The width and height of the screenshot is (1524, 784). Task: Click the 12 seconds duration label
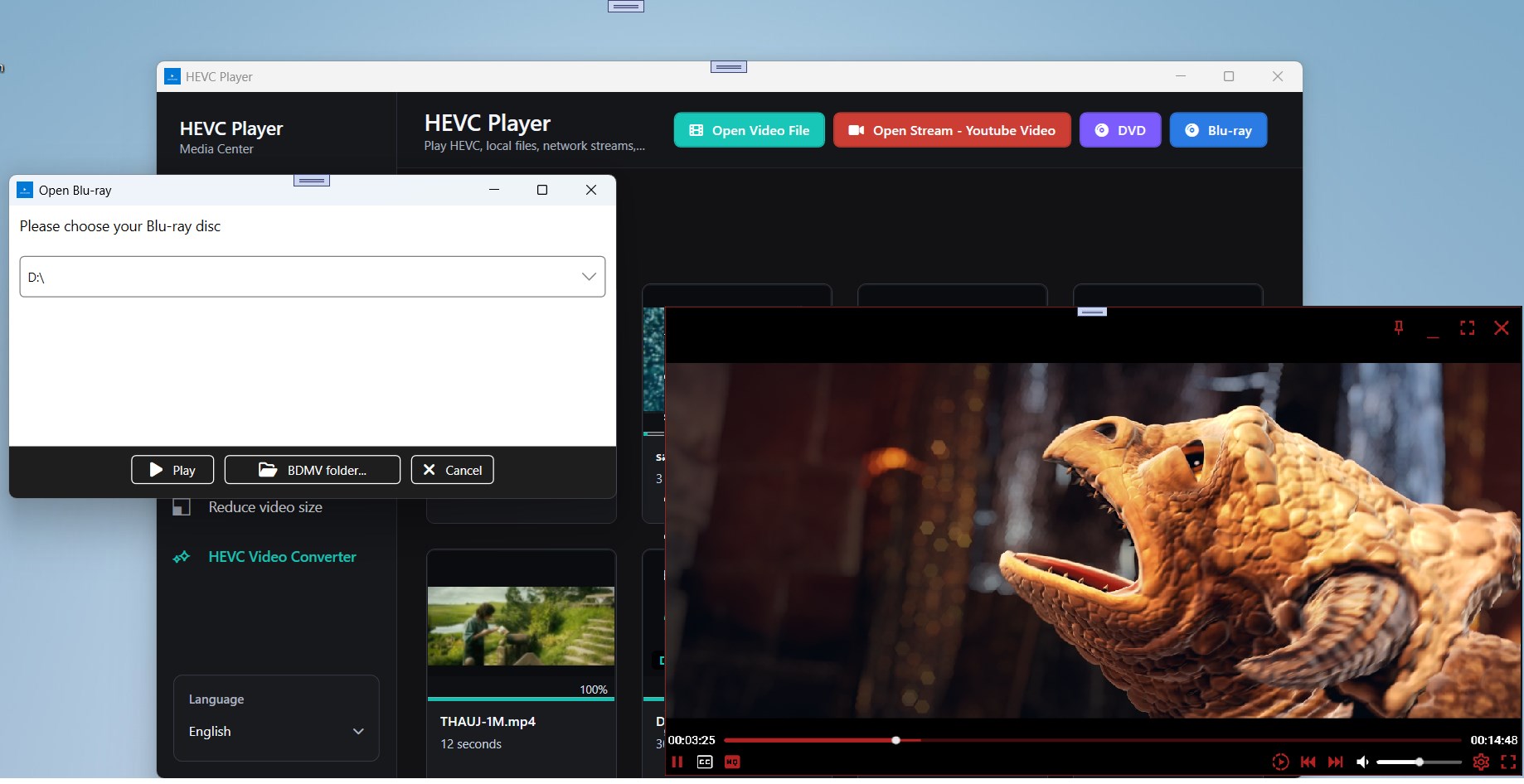coord(471,744)
